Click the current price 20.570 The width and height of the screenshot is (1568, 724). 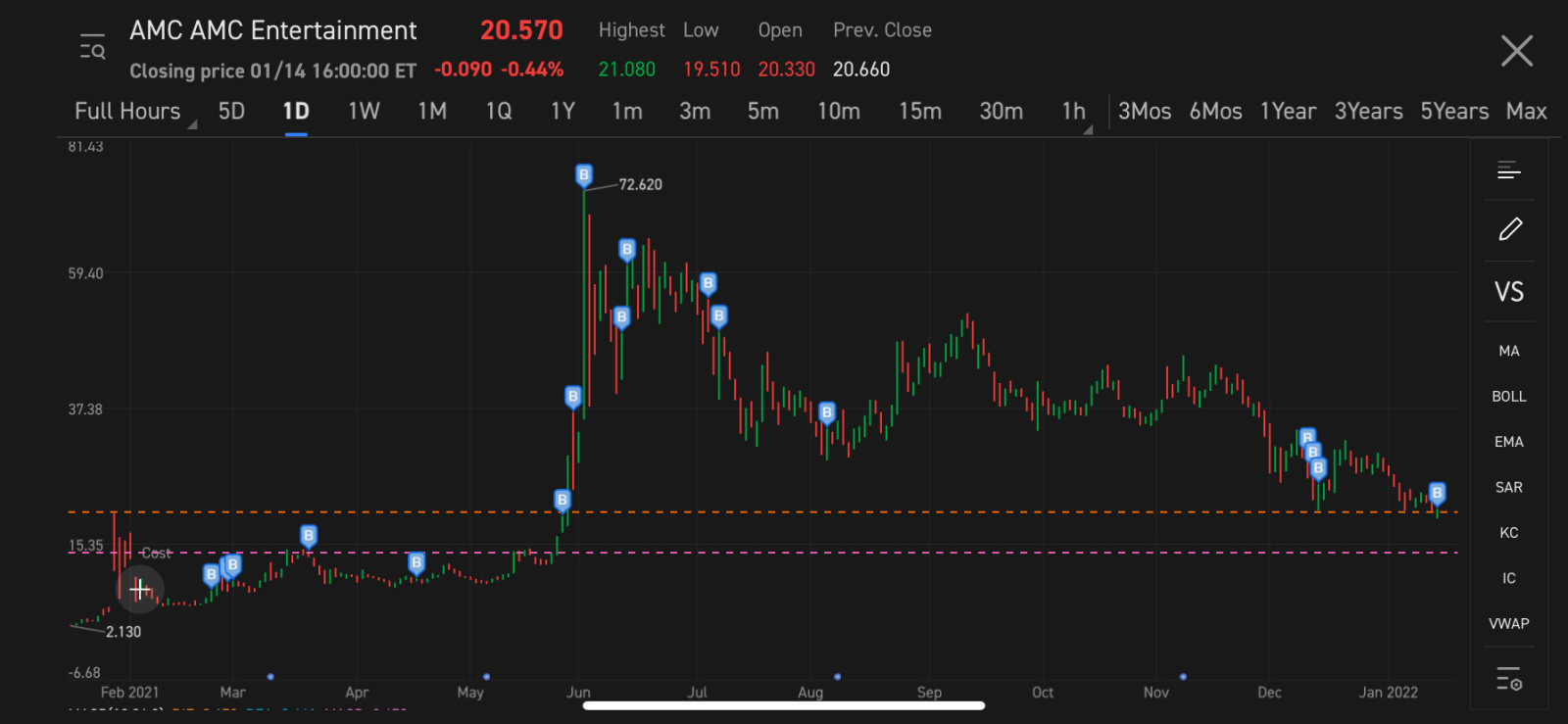click(521, 30)
